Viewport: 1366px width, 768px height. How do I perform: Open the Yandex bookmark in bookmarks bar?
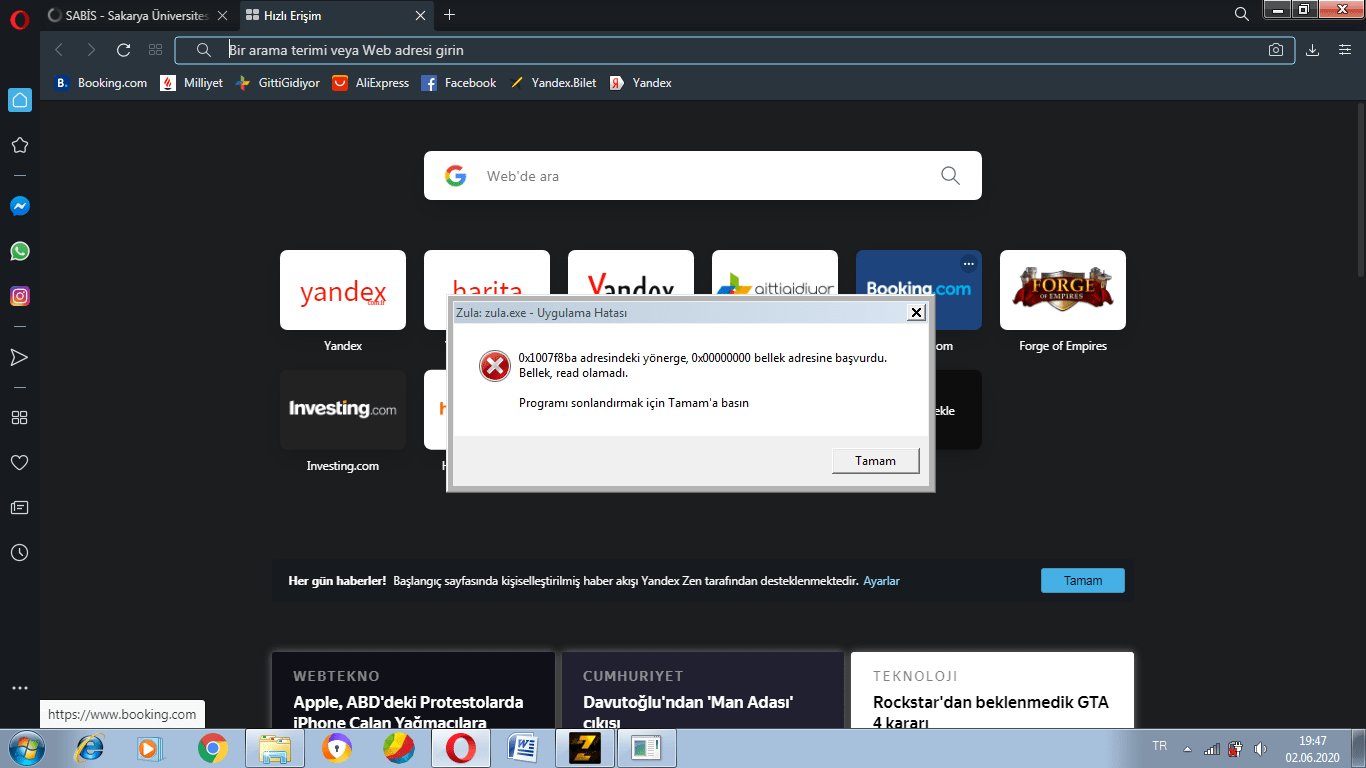click(641, 83)
